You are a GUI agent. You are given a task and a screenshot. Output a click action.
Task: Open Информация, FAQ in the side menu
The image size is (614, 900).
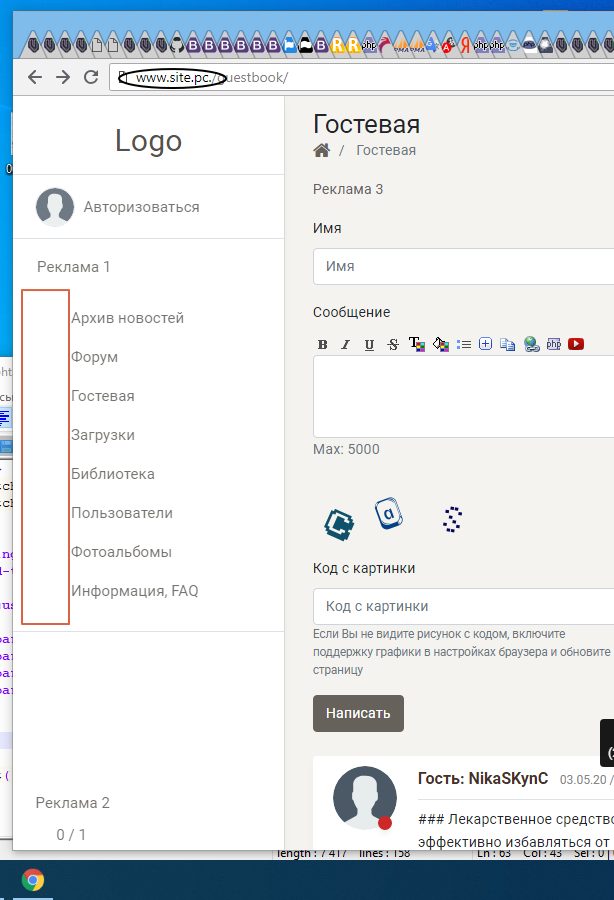[135, 591]
